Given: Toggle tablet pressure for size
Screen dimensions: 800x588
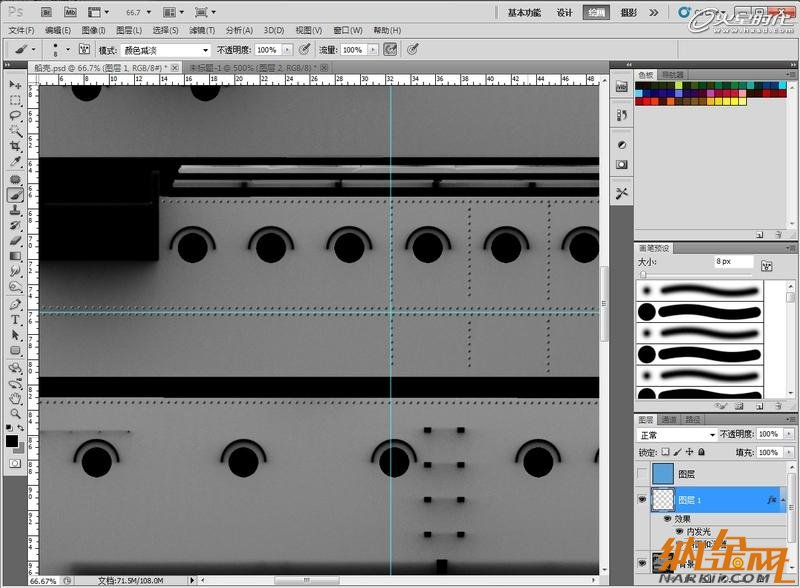Looking at the screenshot, I should point(413,50).
